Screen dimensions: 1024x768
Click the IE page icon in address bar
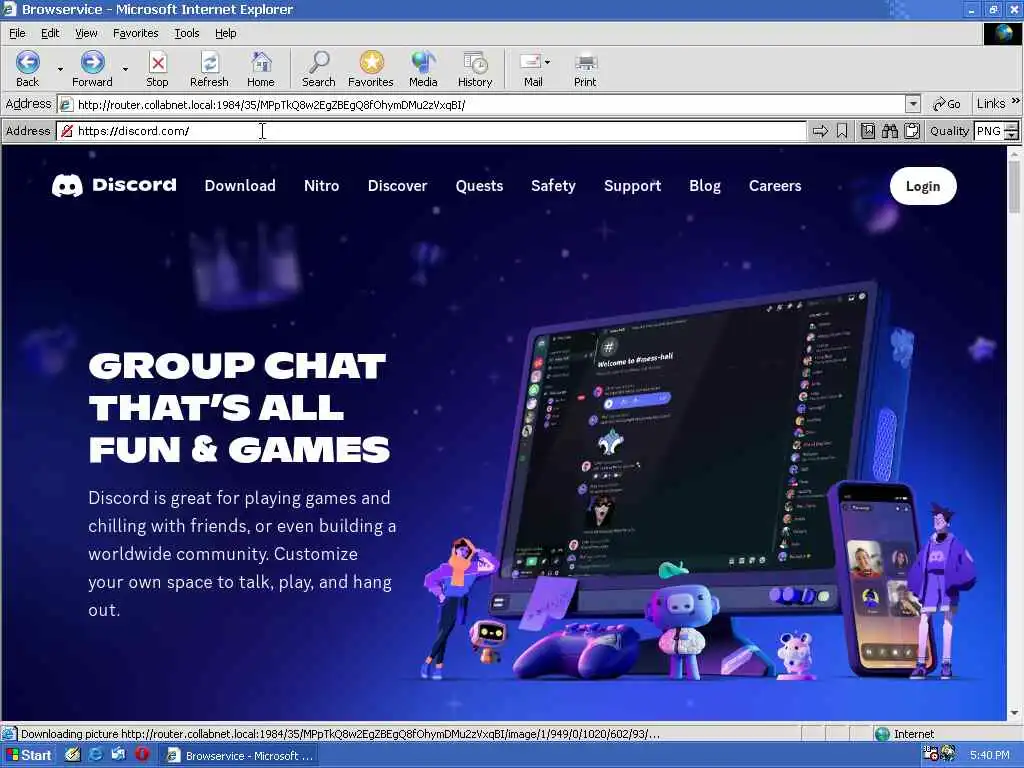click(66, 104)
